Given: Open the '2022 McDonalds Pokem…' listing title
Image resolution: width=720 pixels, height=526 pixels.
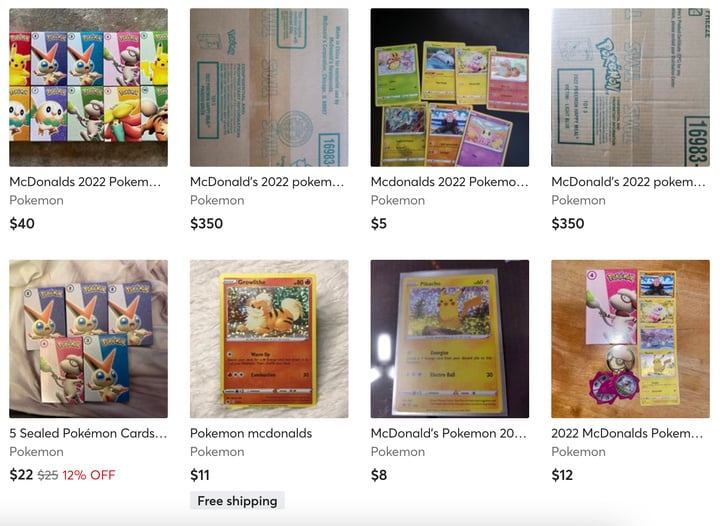Looking at the screenshot, I should (627, 433).
